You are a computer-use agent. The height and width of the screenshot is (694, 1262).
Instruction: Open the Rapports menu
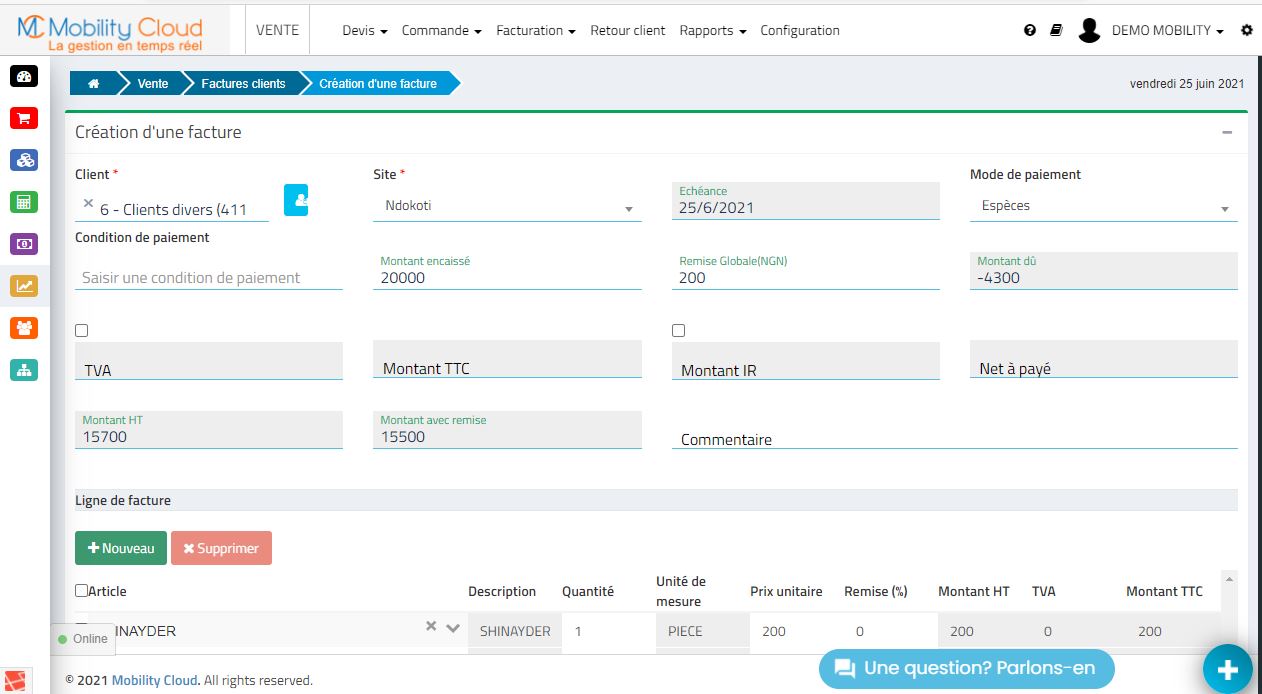coord(712,31)
